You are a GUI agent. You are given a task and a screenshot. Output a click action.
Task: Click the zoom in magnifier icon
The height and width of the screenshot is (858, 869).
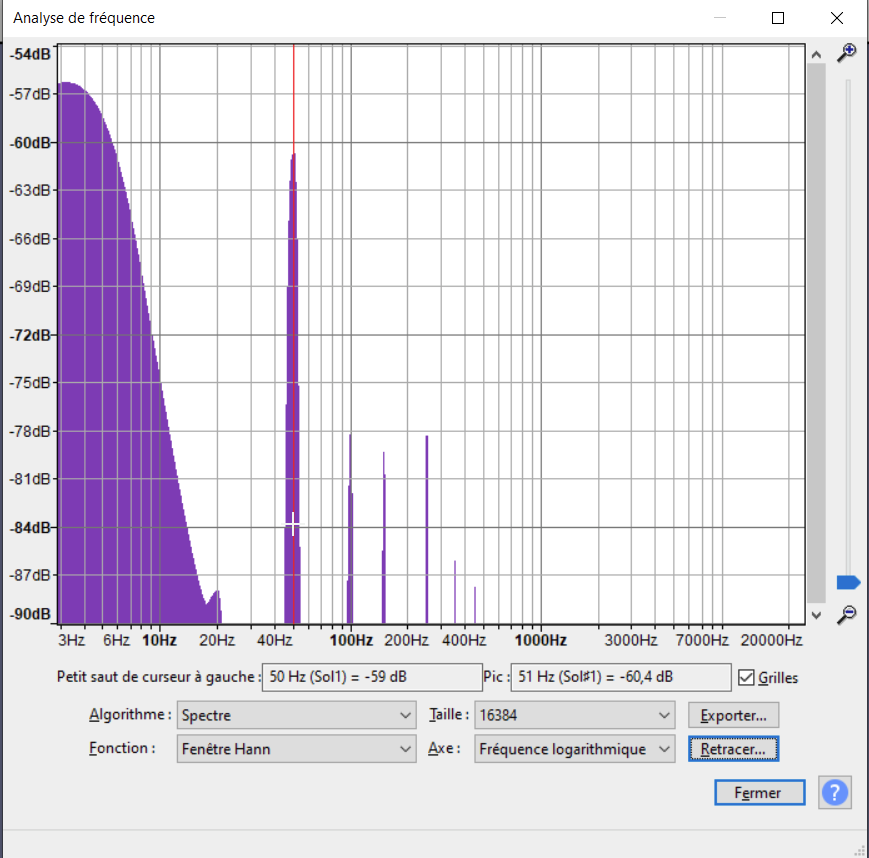847,52
